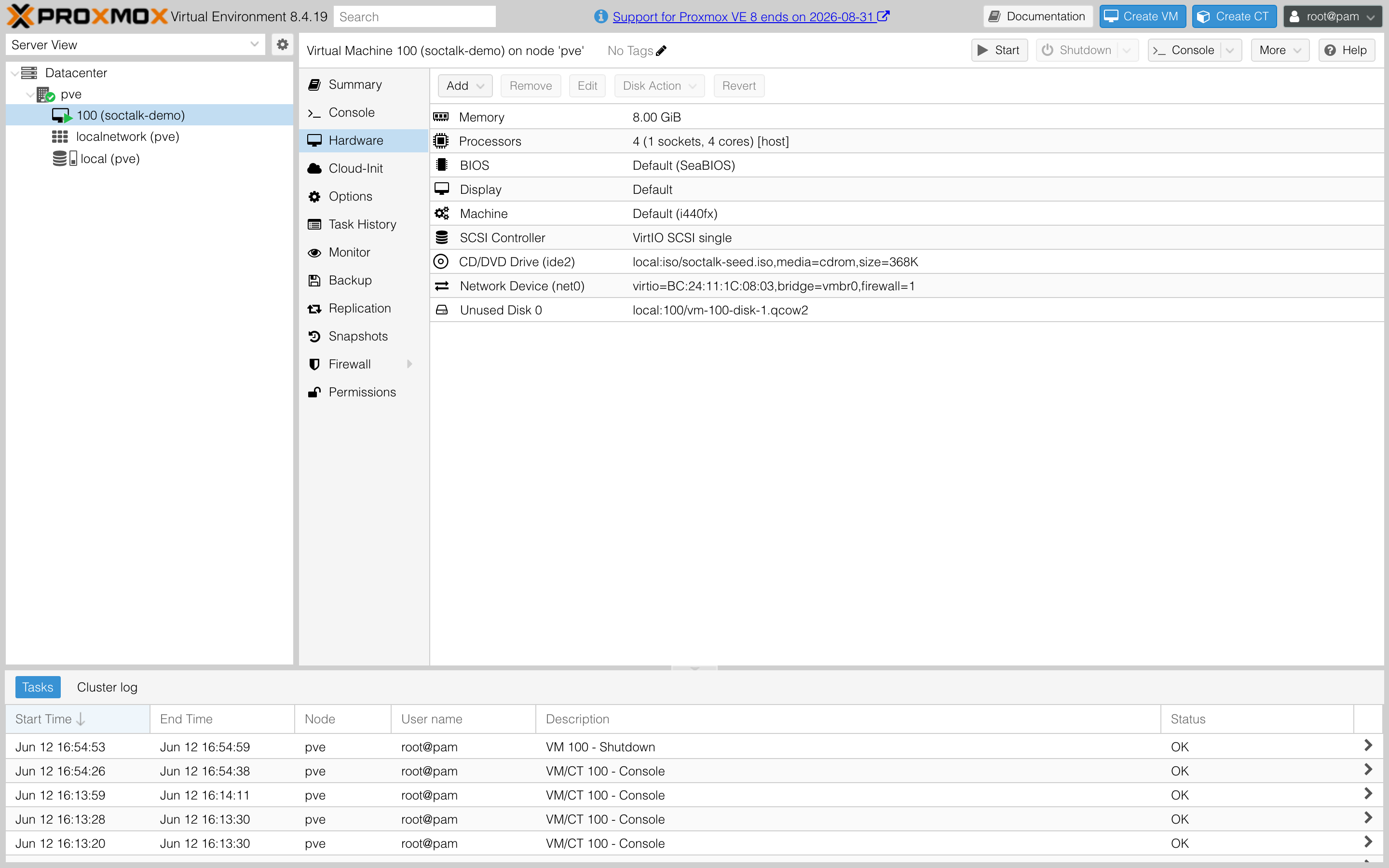Click the pve node icon

[x=45, y=94]
